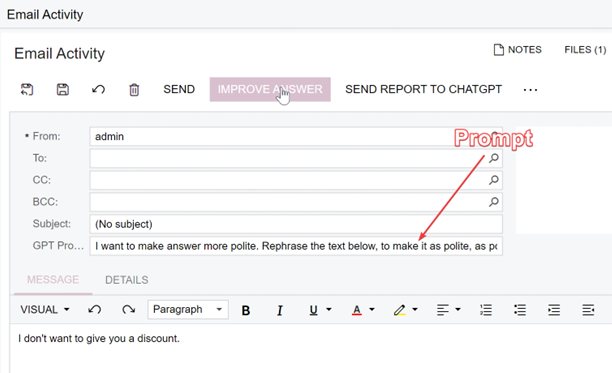Click the Cancel undo icon in top toolbar

98,90
